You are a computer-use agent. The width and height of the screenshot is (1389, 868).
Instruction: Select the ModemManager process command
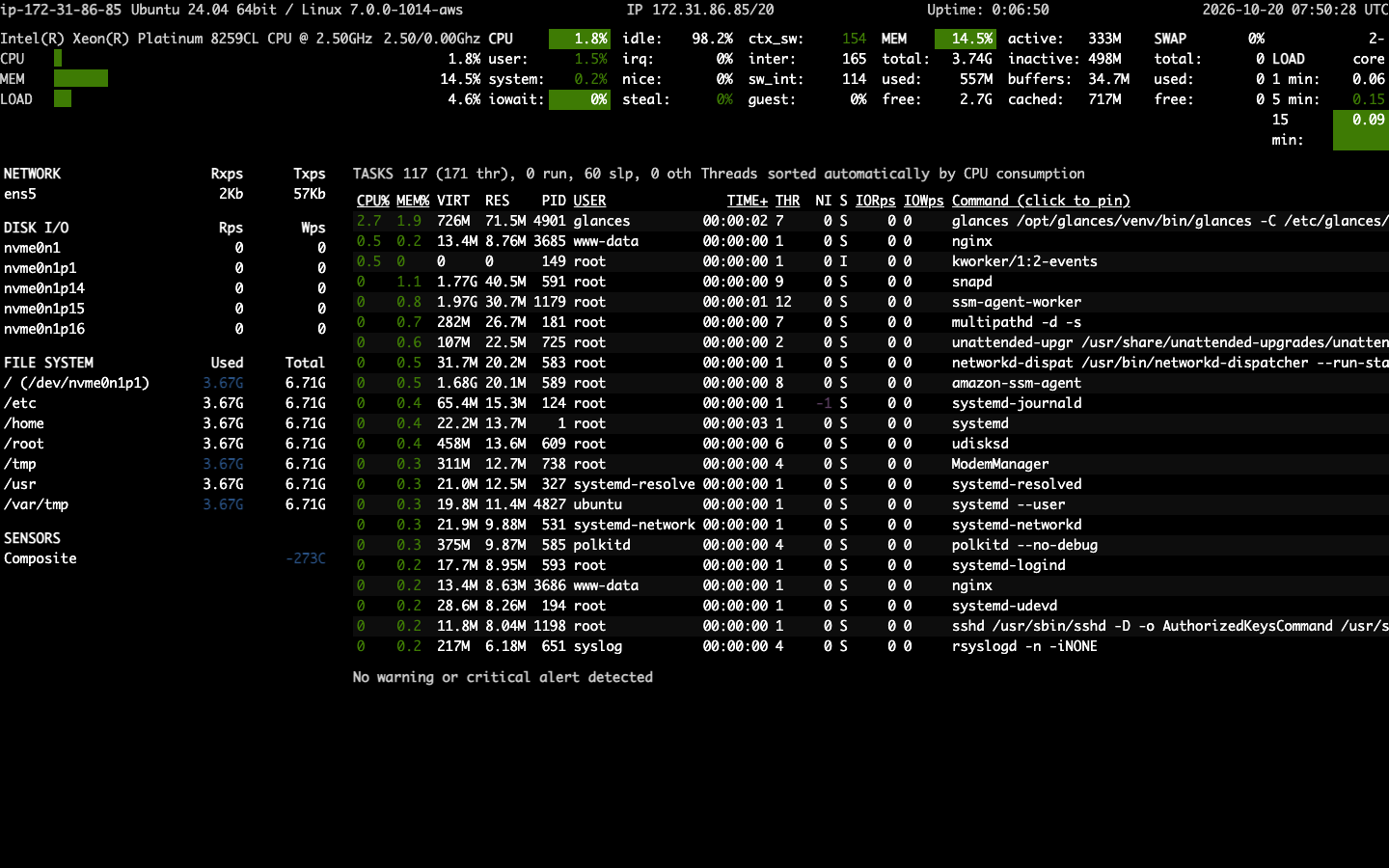(x=1000, y=464)
